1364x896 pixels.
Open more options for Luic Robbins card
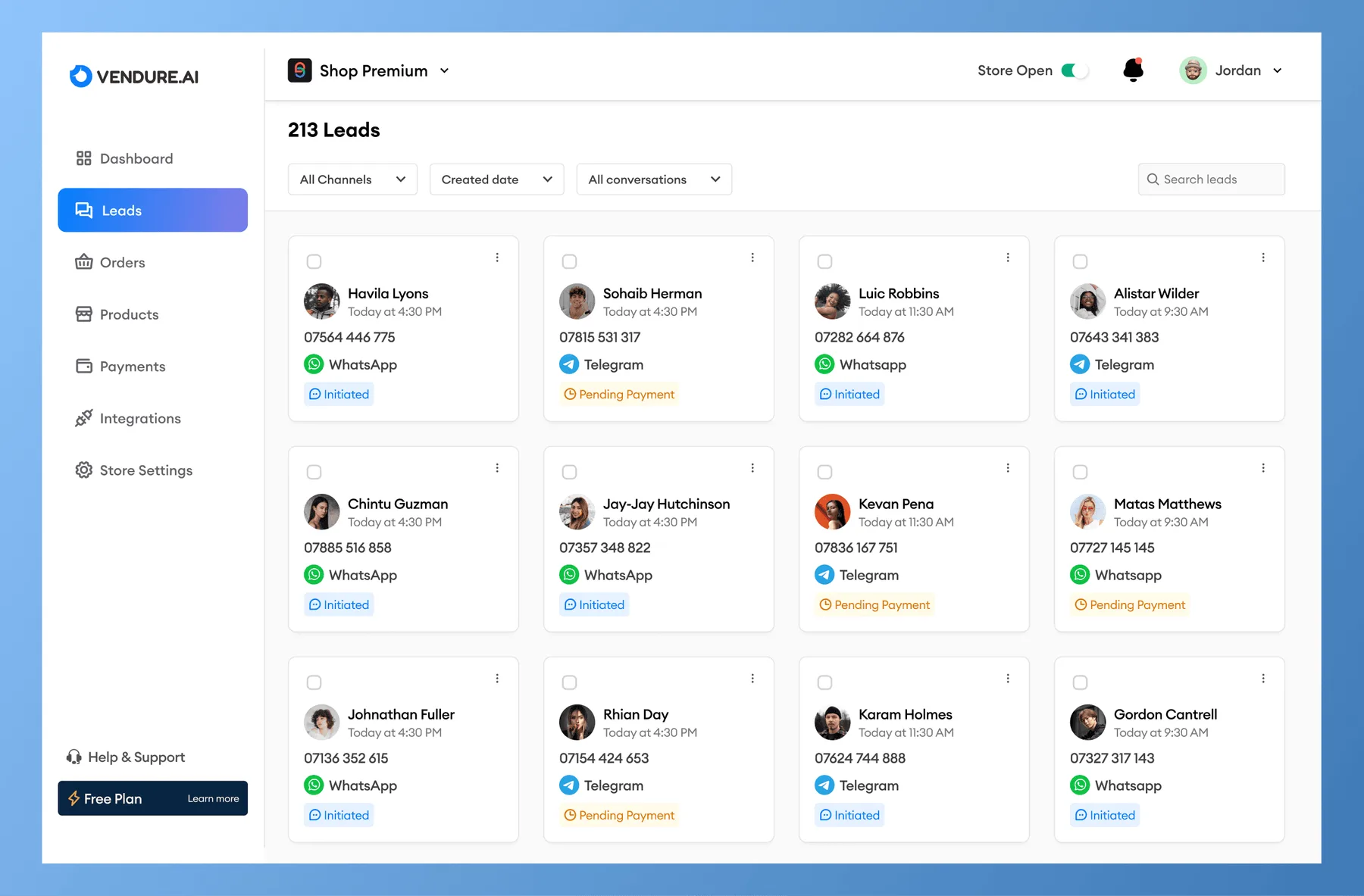click(1008, 258)
